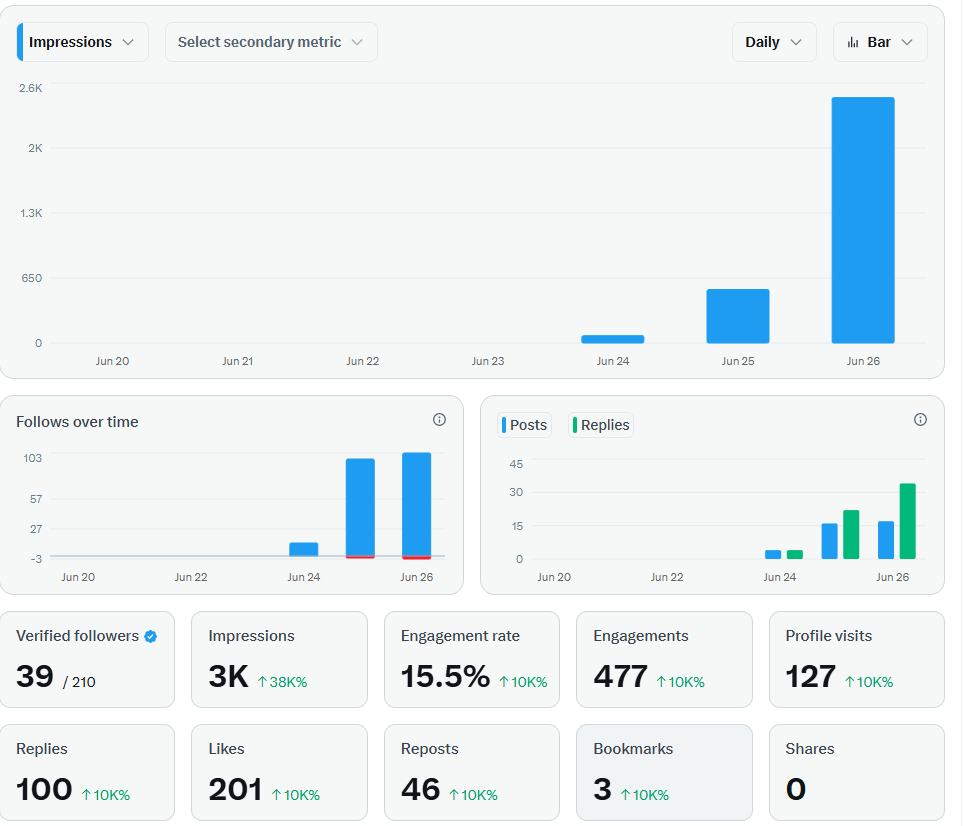Screen dimensions: 963x826
Task: Click the green Replies bar for Jun 26
Action: tap(908, 521)
